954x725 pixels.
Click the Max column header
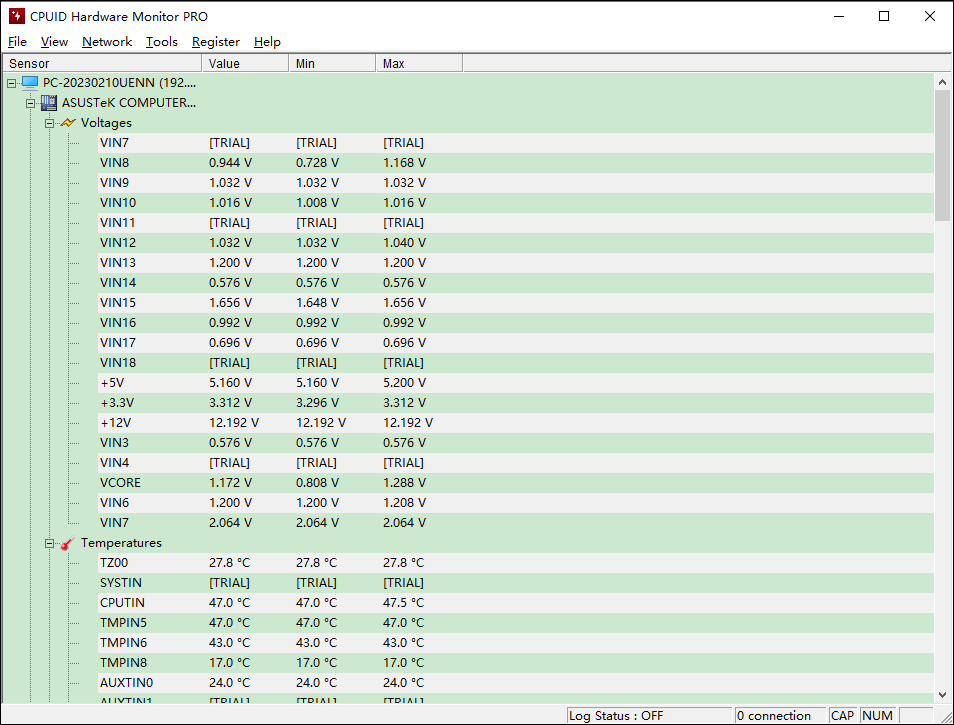coord(418,64)
